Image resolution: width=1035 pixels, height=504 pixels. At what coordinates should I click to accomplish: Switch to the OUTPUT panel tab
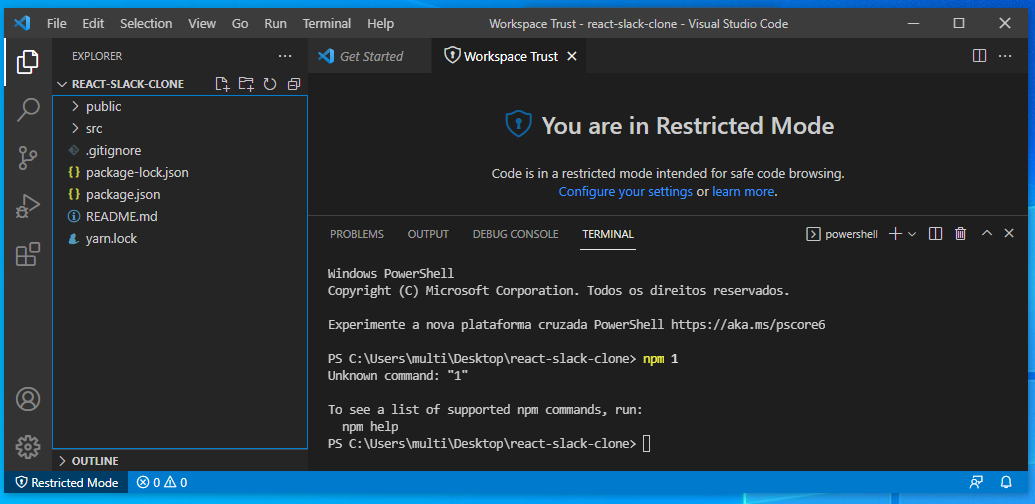tap(428, 234)
